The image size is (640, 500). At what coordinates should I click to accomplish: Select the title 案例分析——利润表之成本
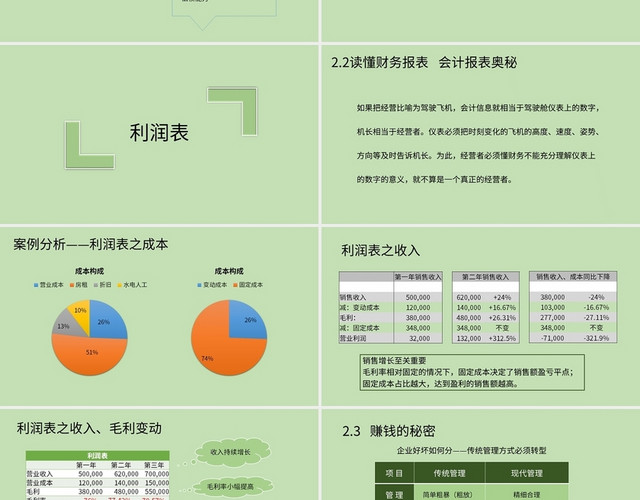pyautogui.click(x=91, y=244)
